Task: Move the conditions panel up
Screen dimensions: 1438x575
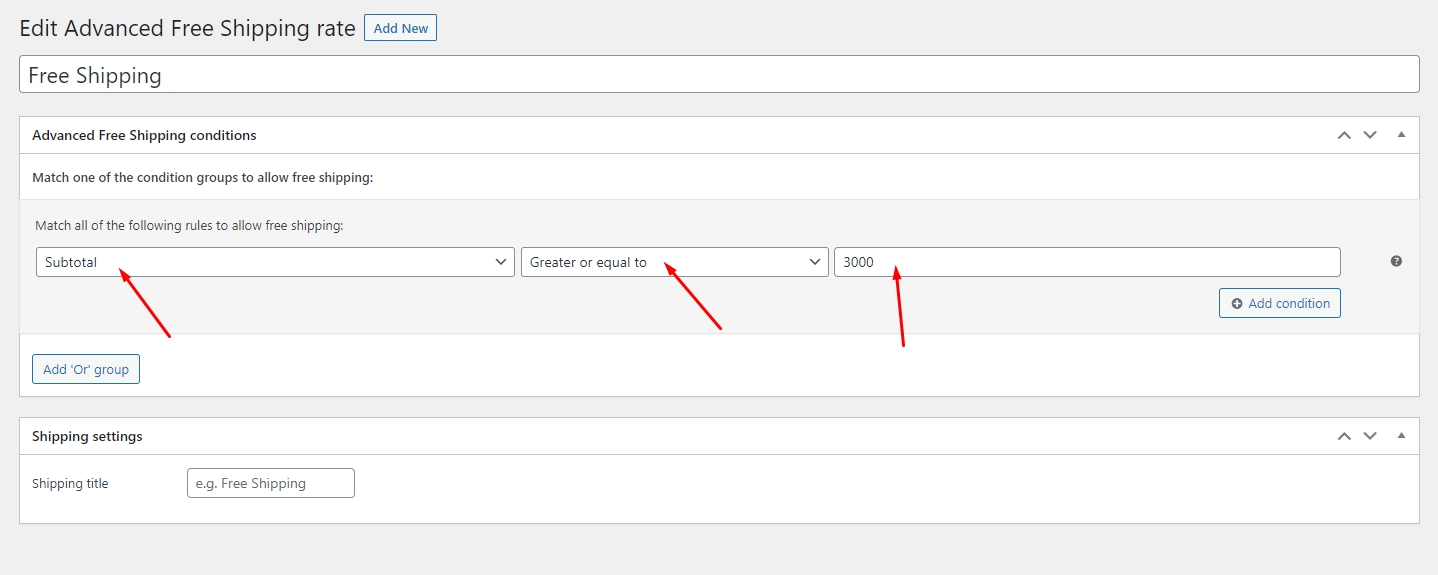Action: [x=1344, y=135]
